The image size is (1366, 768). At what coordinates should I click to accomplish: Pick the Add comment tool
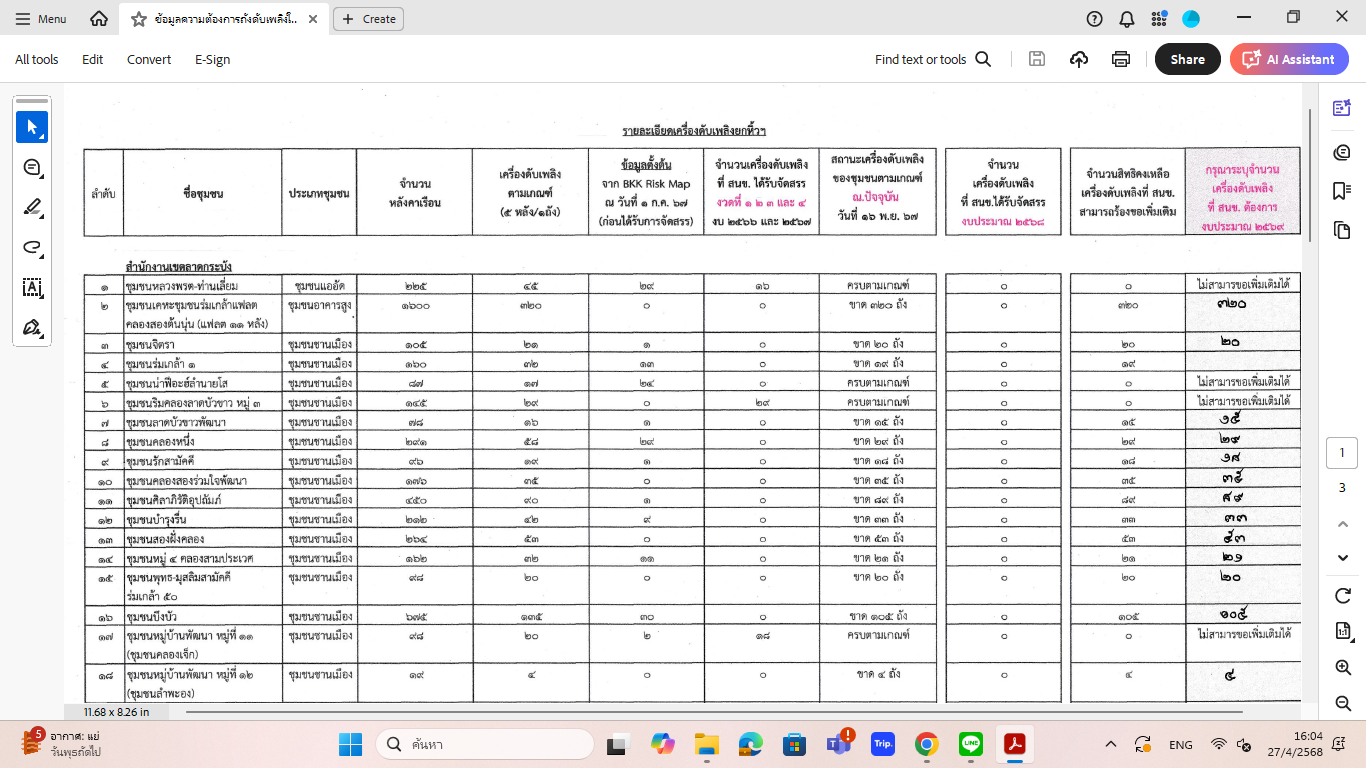point(32,167)
